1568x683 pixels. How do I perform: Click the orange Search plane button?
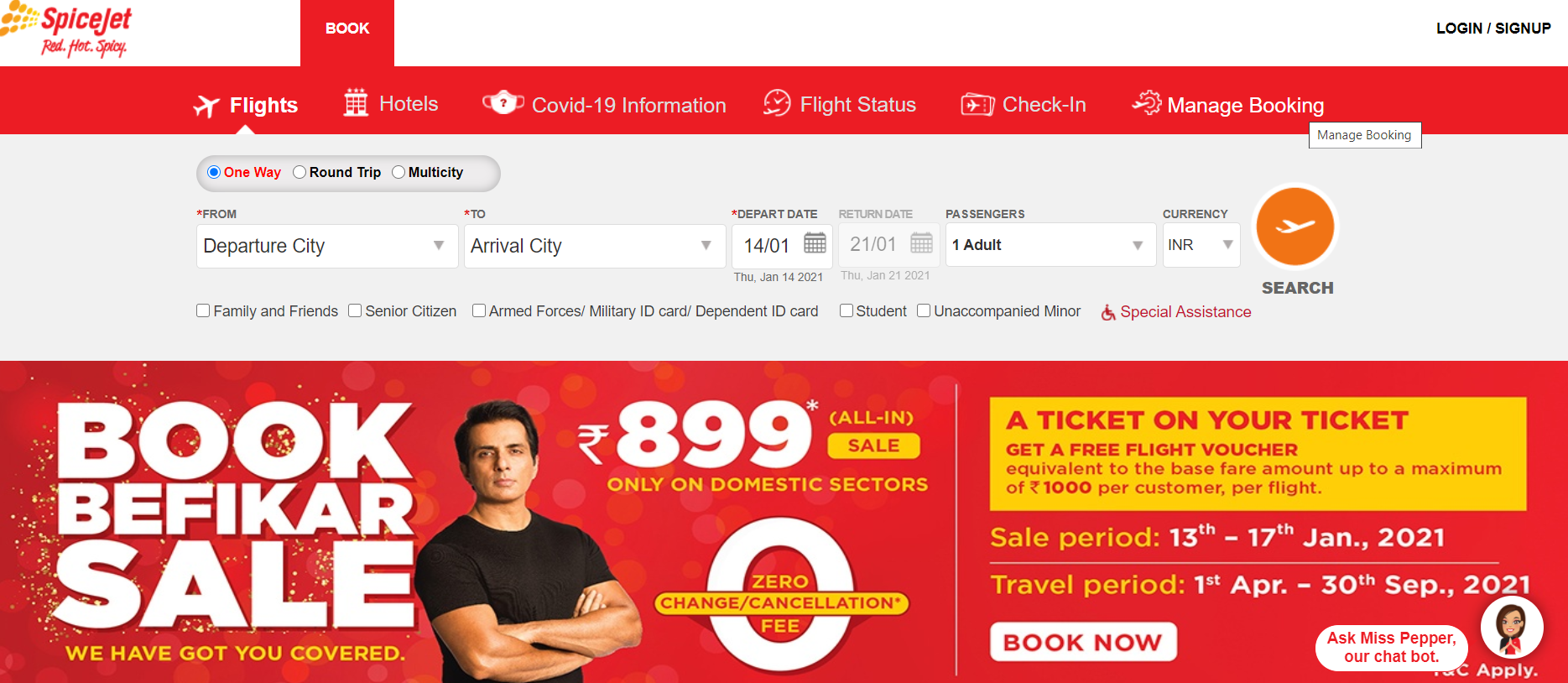pyautogui.click(x=1295, y=227)
